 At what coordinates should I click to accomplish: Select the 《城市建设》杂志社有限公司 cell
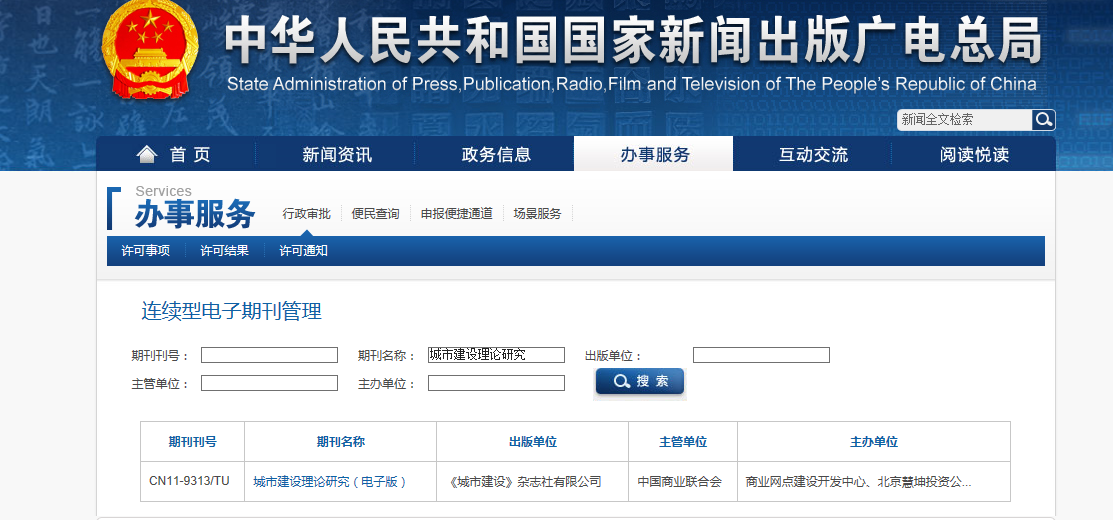pos(532,482)
